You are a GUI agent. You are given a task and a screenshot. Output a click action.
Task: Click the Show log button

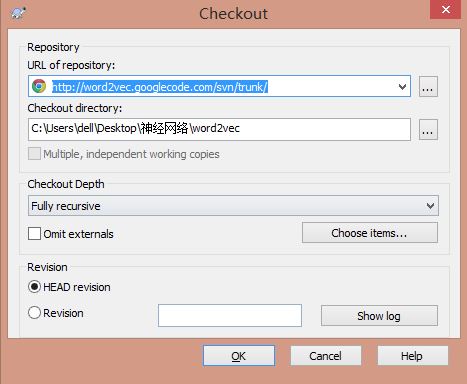(x=379, y=315)
